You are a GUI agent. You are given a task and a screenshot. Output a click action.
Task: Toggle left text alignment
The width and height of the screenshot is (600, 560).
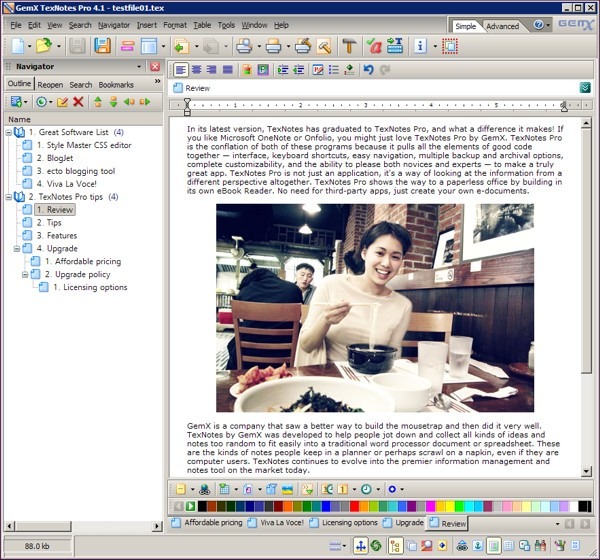tap(181, 70)
